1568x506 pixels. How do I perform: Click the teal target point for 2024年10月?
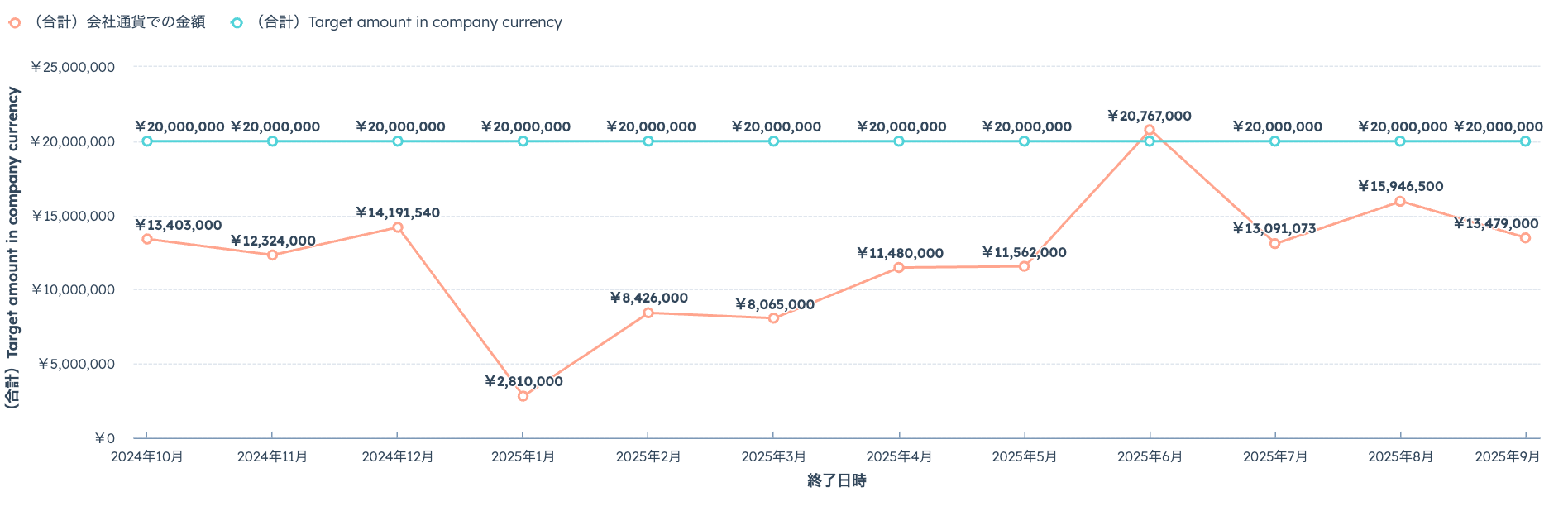click(147, 141)
